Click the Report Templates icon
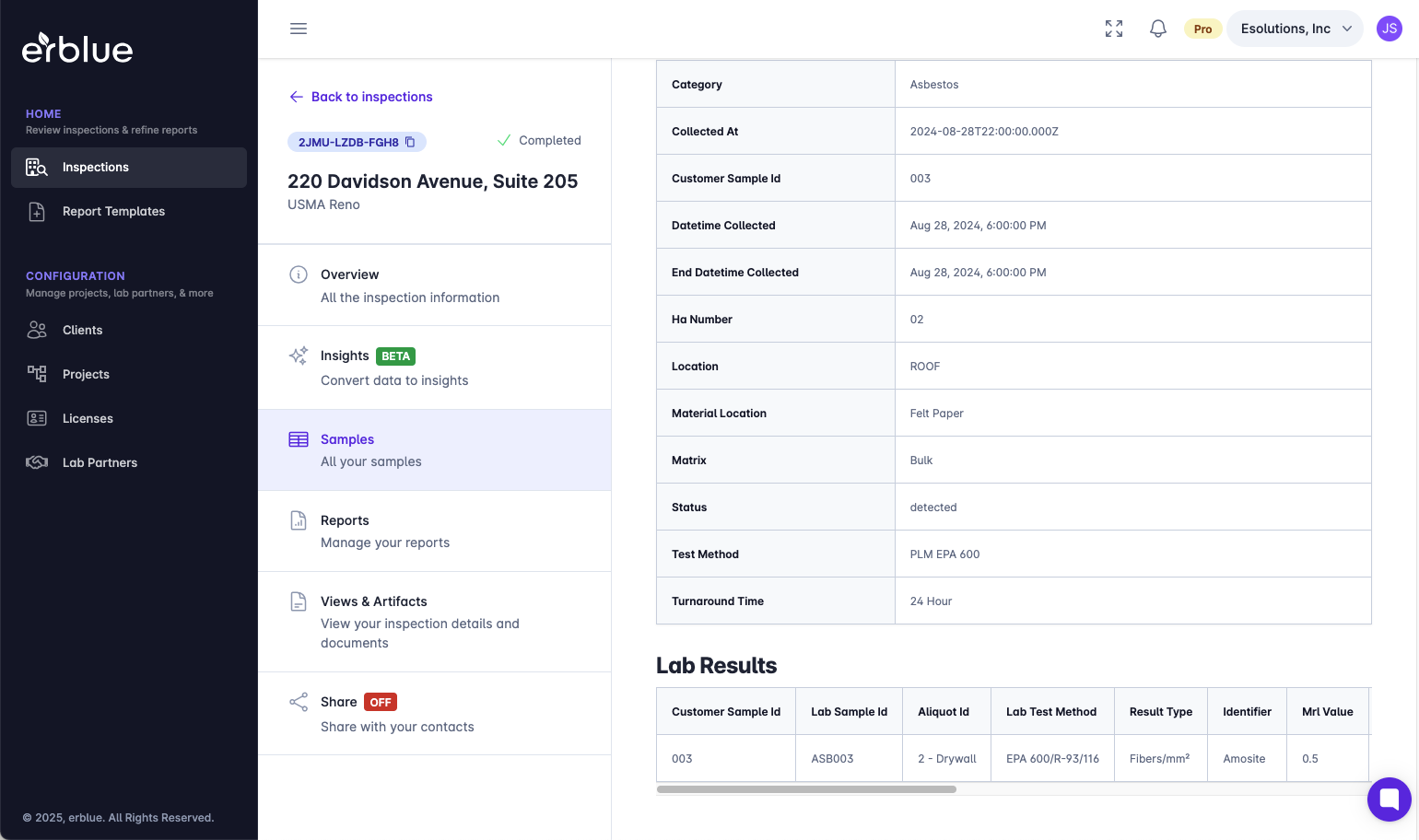 click(37, 211)
